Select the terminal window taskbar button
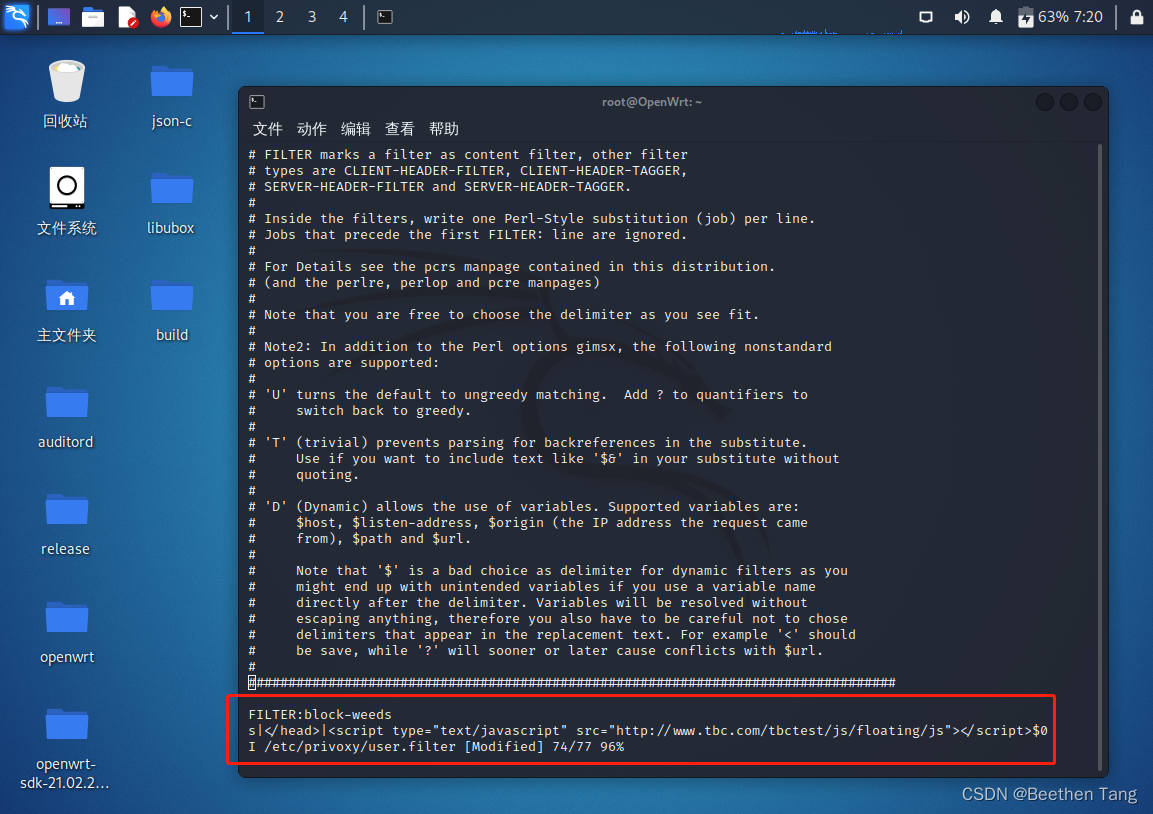Image resolution: width=1153 pixels, height=814 pixels. [385, 17]
